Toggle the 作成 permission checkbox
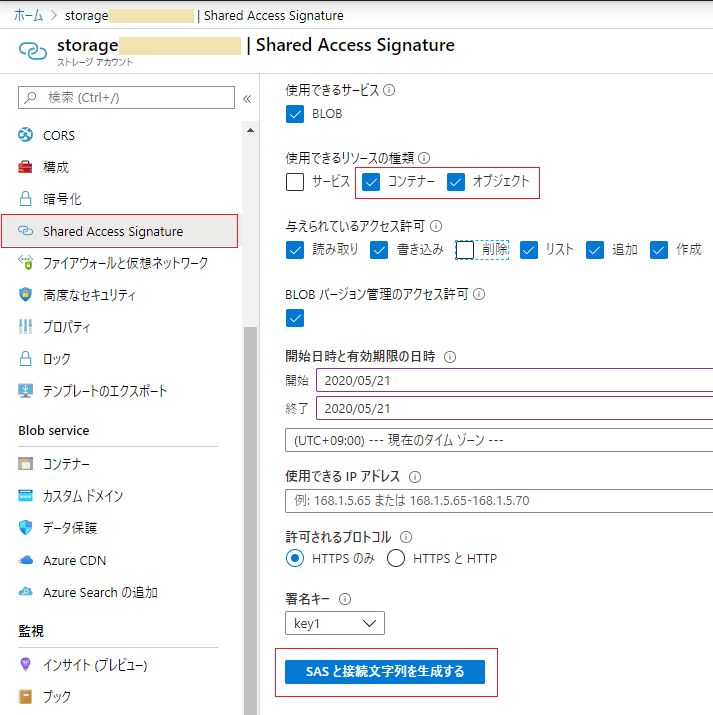The image size is (713, 715). (x=659, y=250)
